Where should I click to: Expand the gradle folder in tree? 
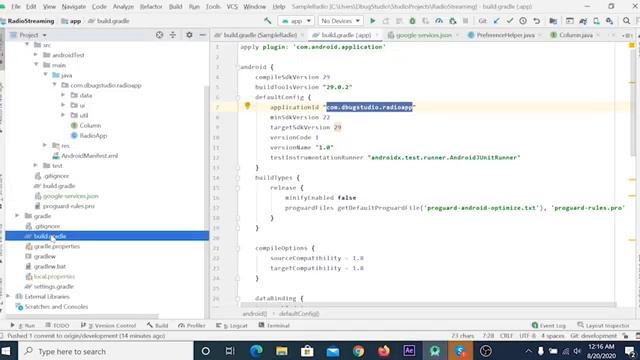[18, 216]
